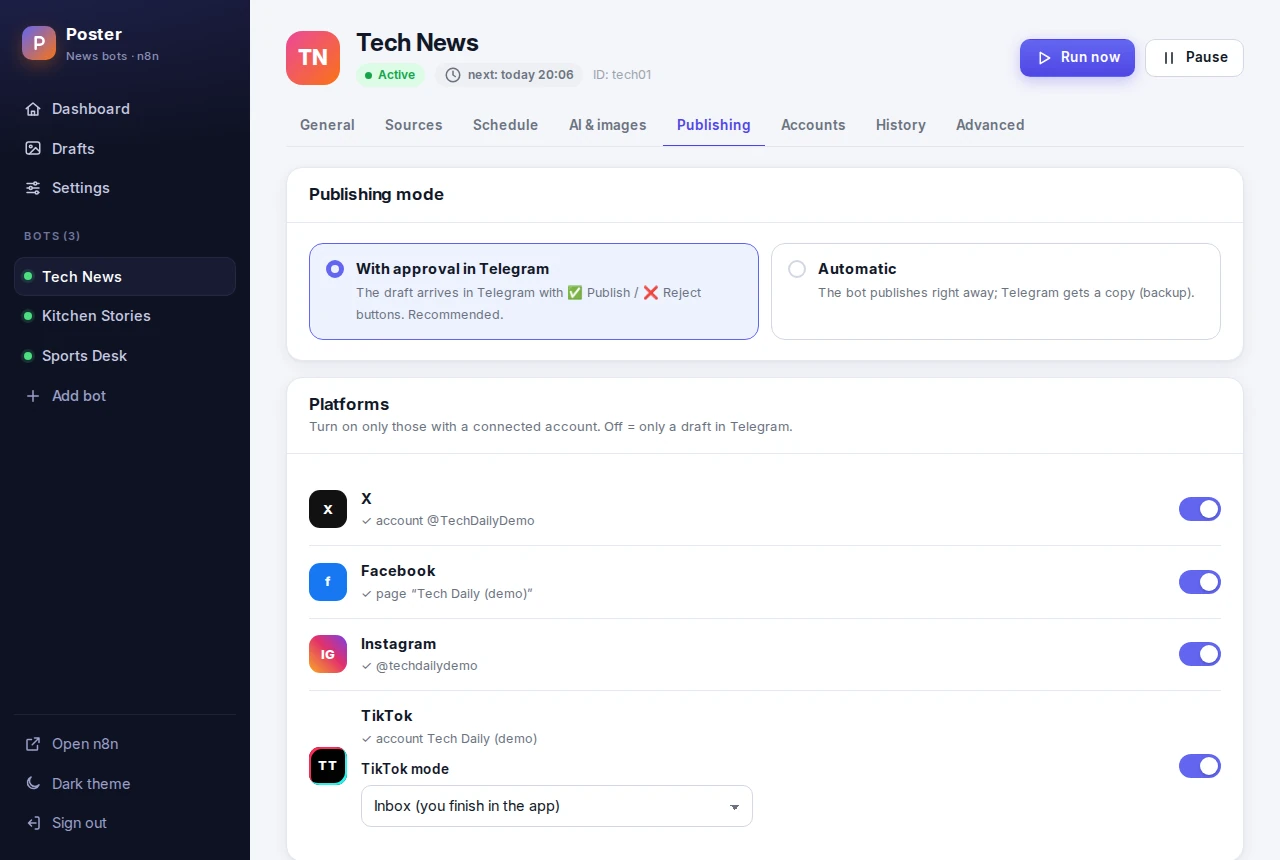This screenshot has width=1280, height=860.
Task: Open the Sports Desk bot
Action: (x=125, y=356)
